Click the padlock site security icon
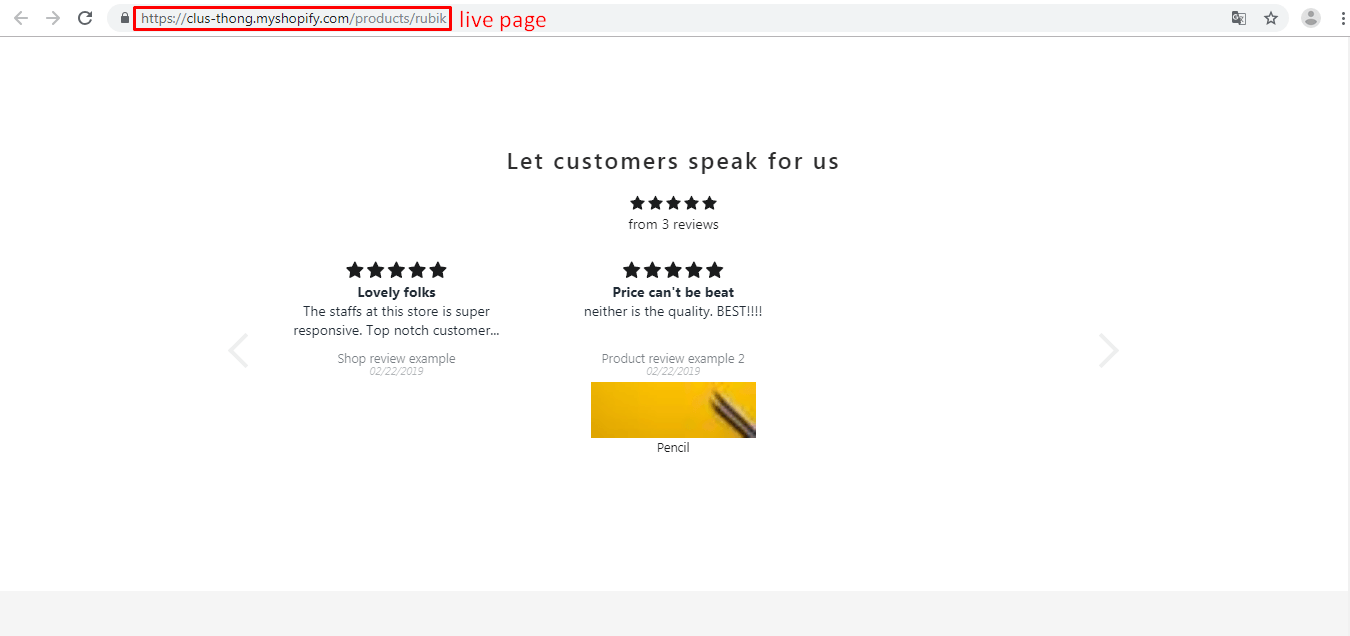Screen dimensions: 1350x636 click(x=124, y=18)
